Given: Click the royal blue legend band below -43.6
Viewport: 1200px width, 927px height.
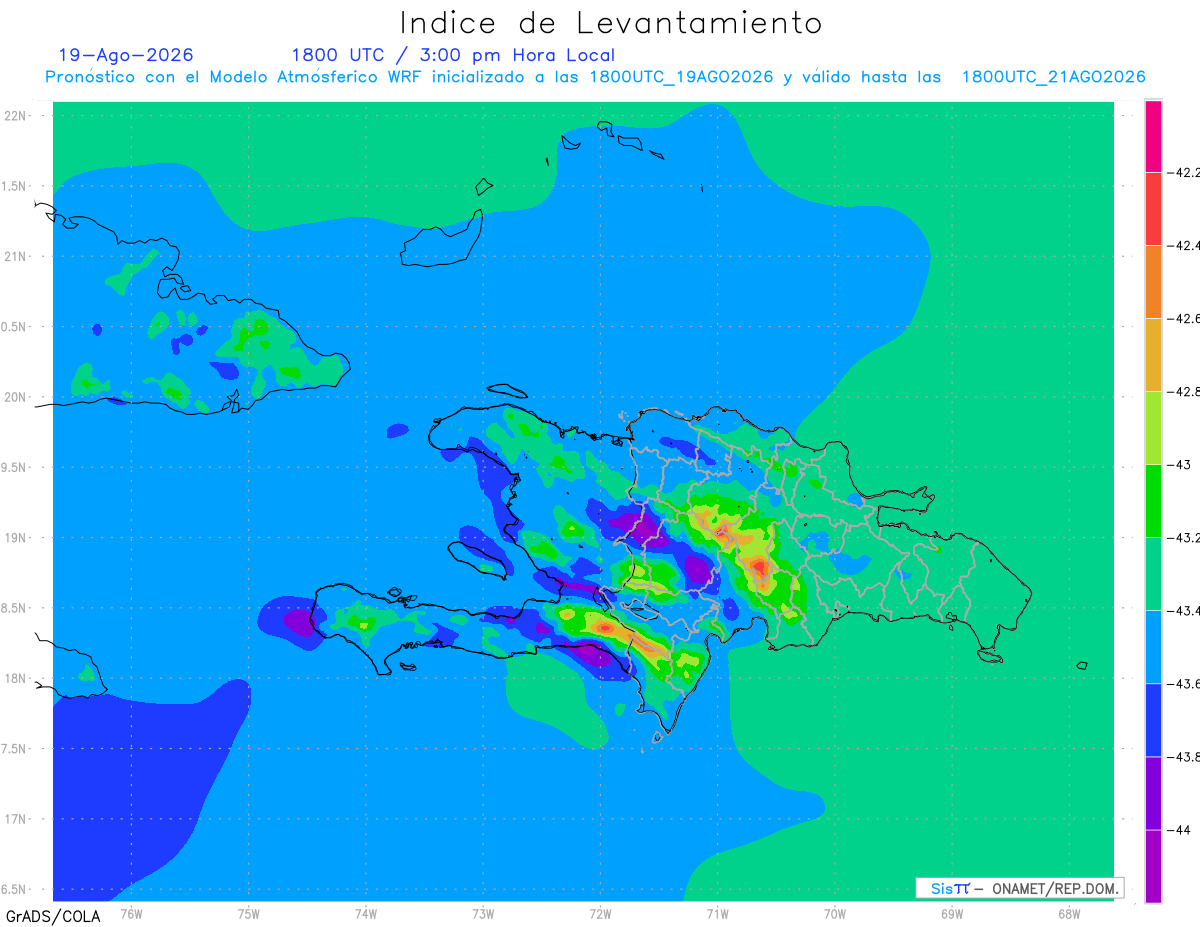Looking at the screenshot, I should (1153, 720).
